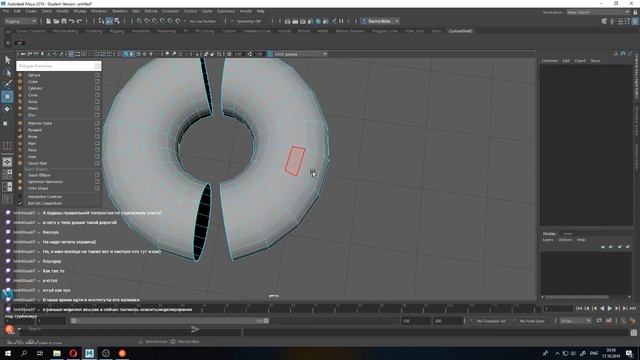Select by object type mode icon
The image size is (640, 360).
109,21
